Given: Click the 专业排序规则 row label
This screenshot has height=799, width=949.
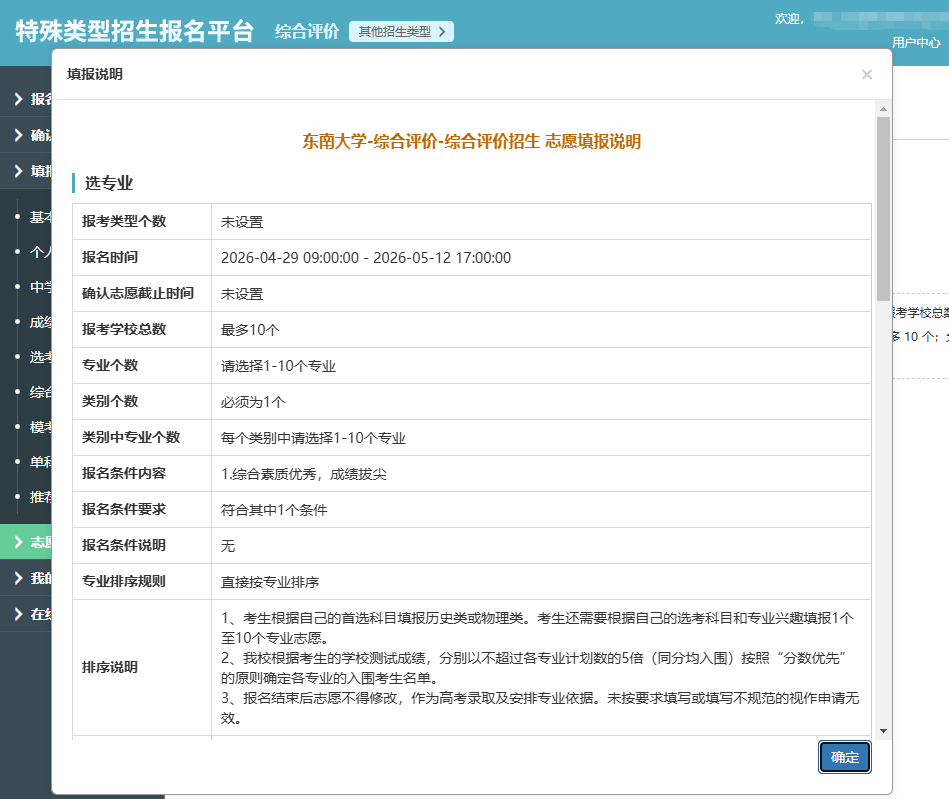Looking at the screenshot, I should tap(123, 581).
